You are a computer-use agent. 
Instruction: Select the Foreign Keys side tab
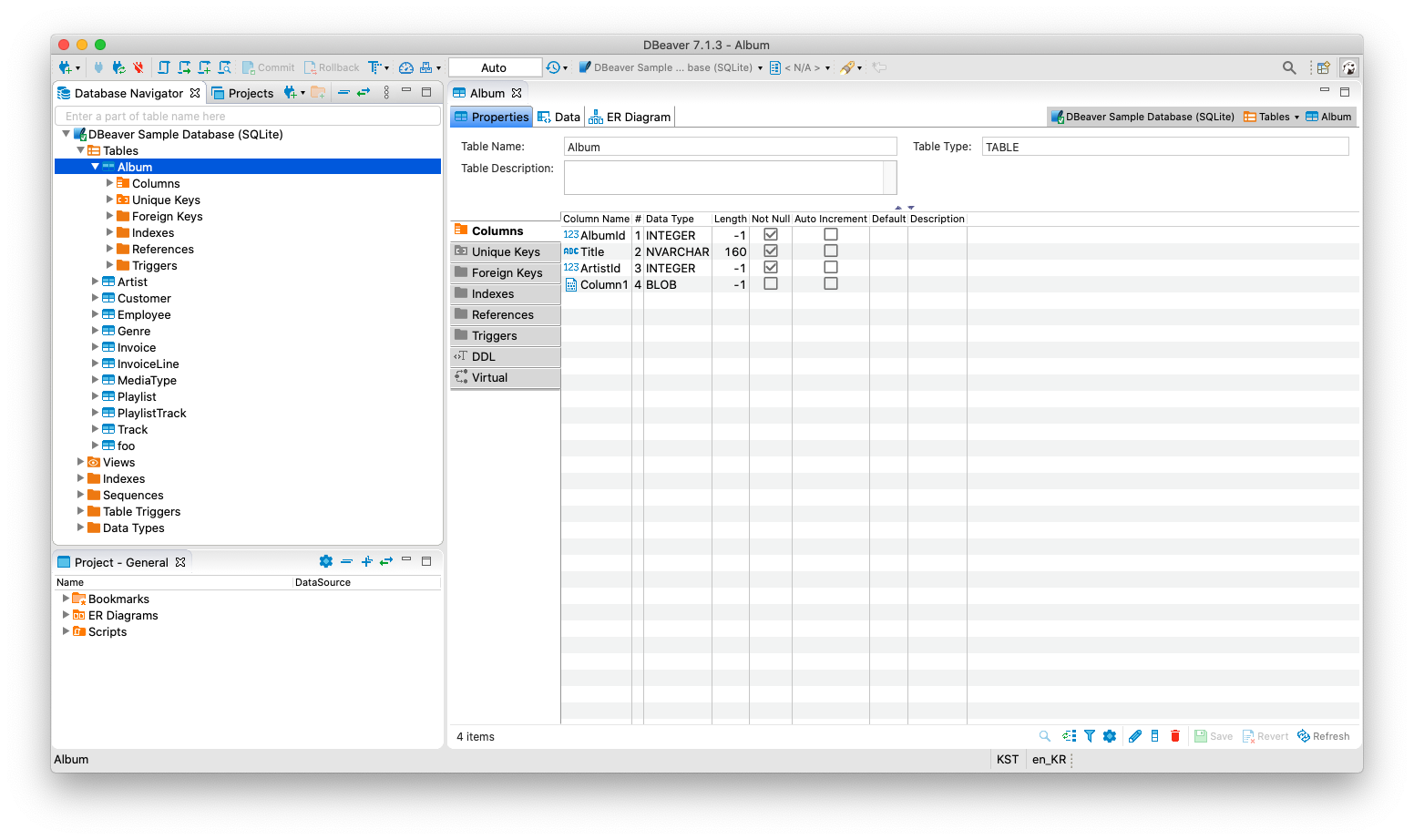click(x=505, y=272)
